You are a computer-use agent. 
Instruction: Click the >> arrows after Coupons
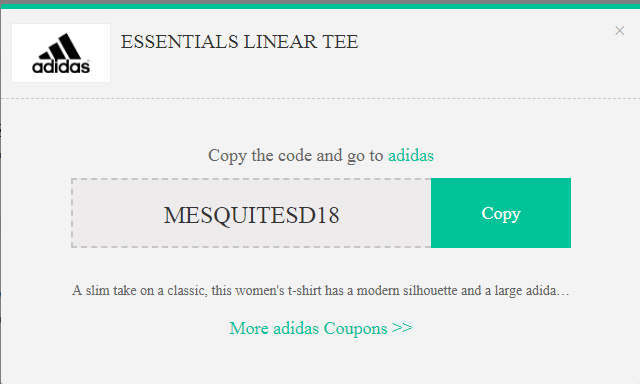point(402,327)
